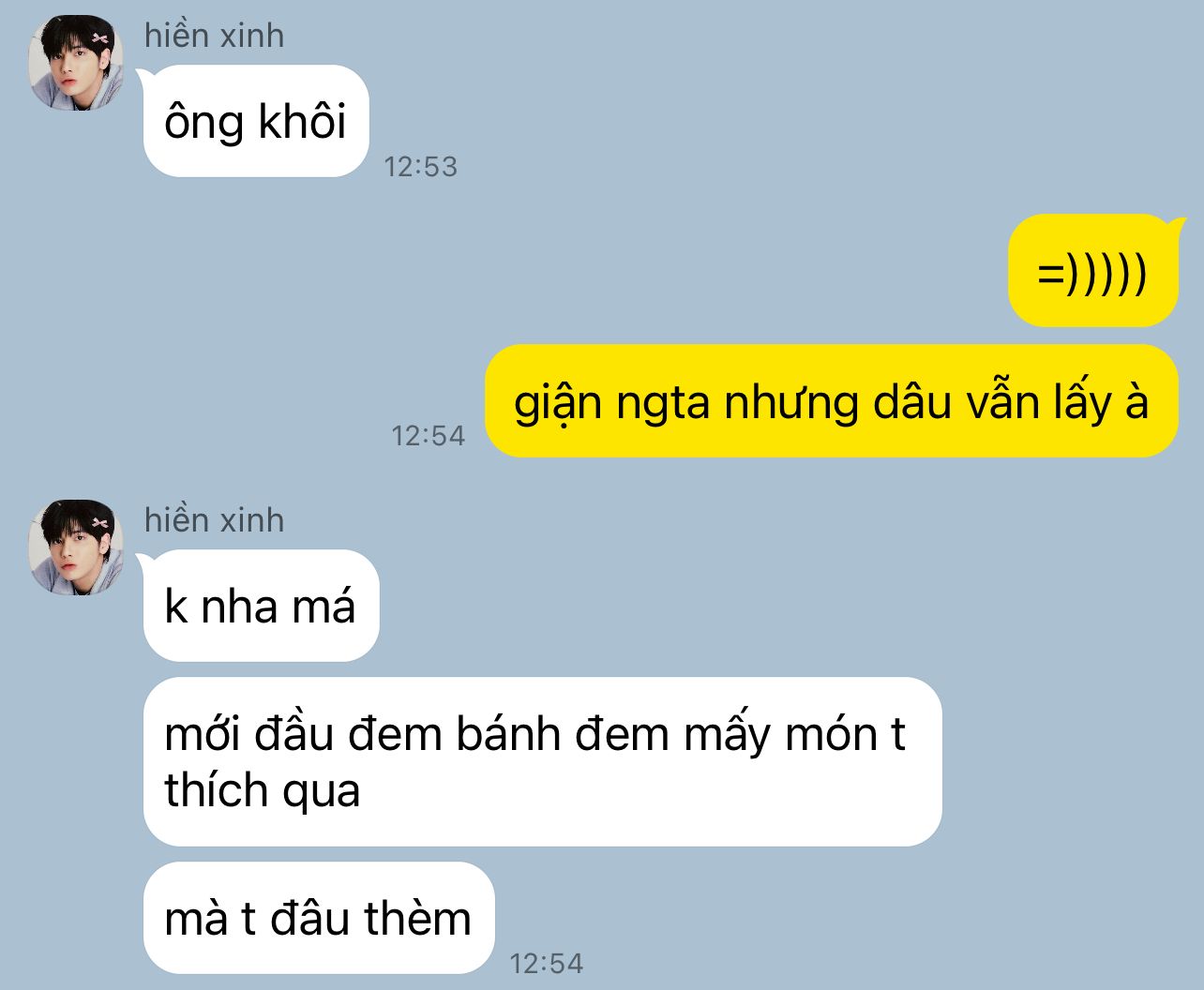Screen dimensions: 1204x990
Task: Click the 12:54 timestamp beside the yellow message
Action: coord(429,436)
